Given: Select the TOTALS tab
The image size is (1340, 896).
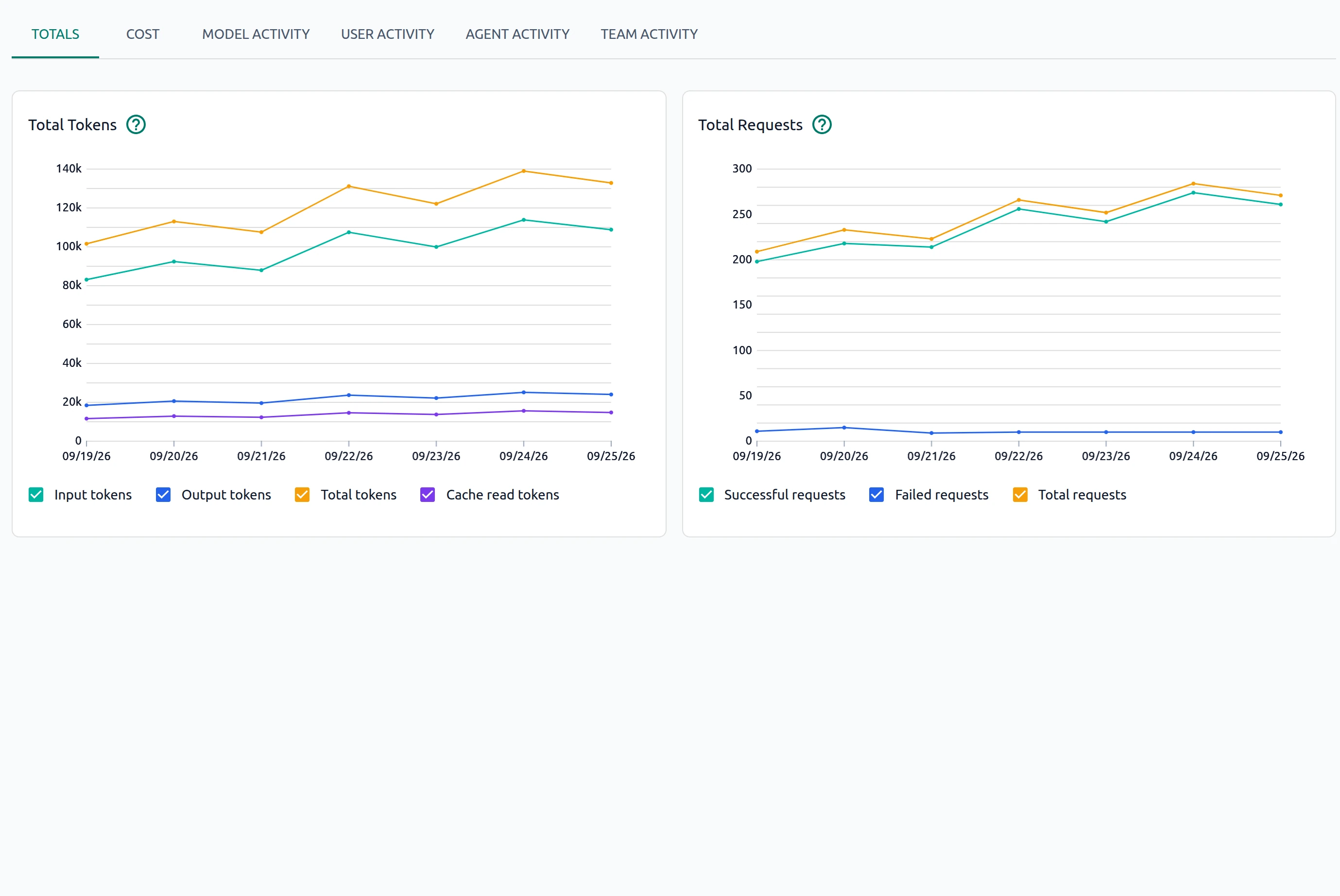Looking at the screenshot, I should point(55,34).
